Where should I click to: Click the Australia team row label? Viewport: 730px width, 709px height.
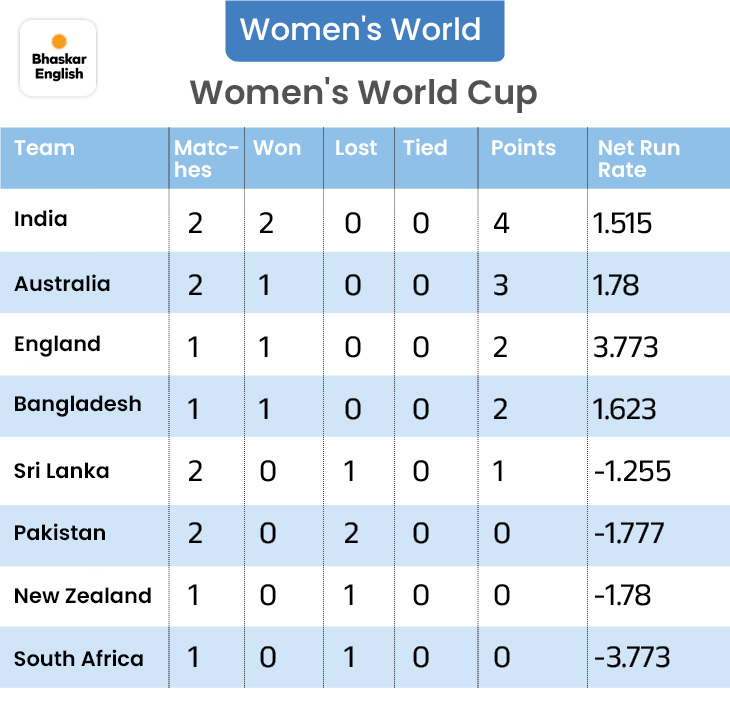tap(62, 284)
